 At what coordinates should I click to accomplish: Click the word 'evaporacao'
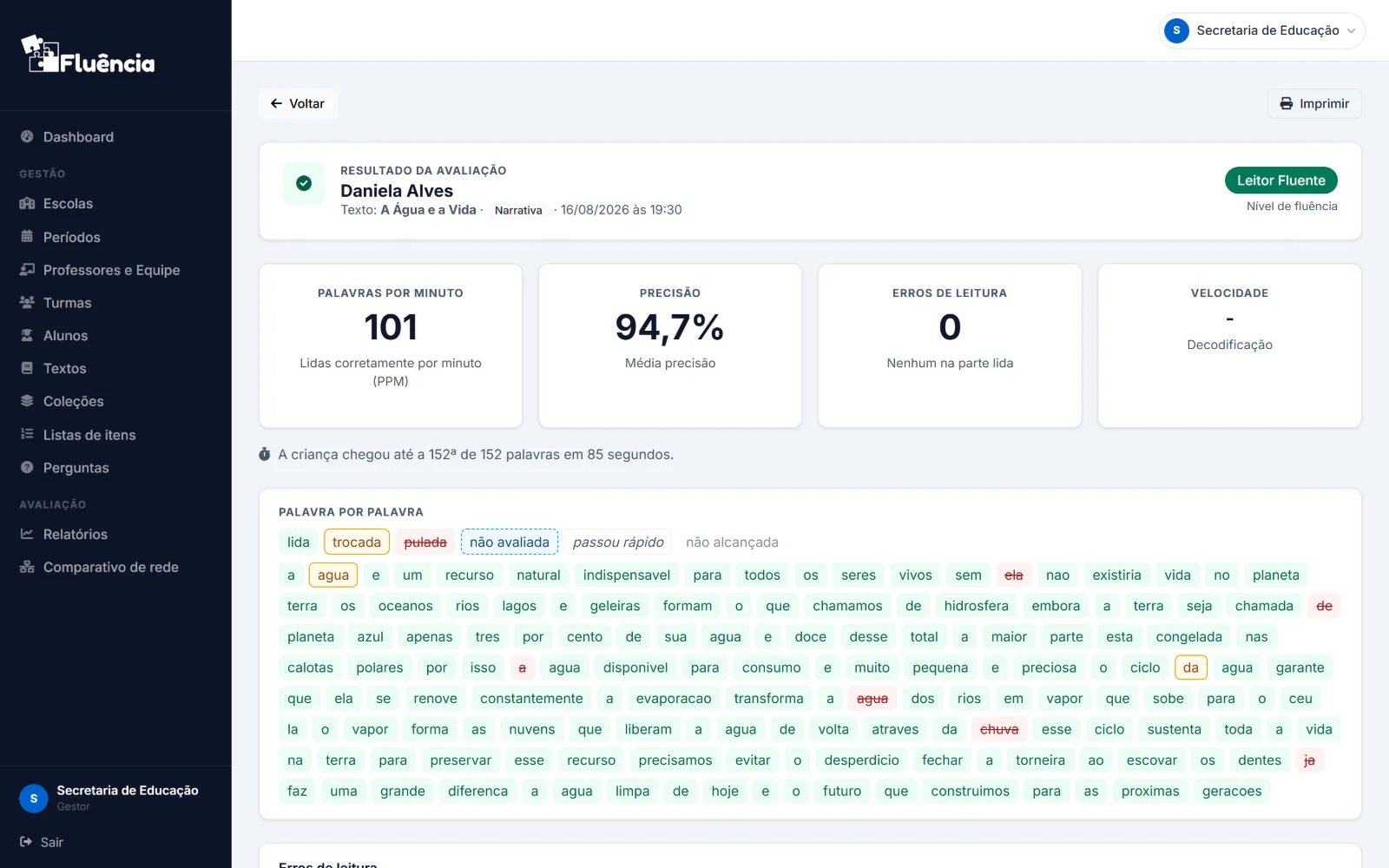click(x=674, y=699)
